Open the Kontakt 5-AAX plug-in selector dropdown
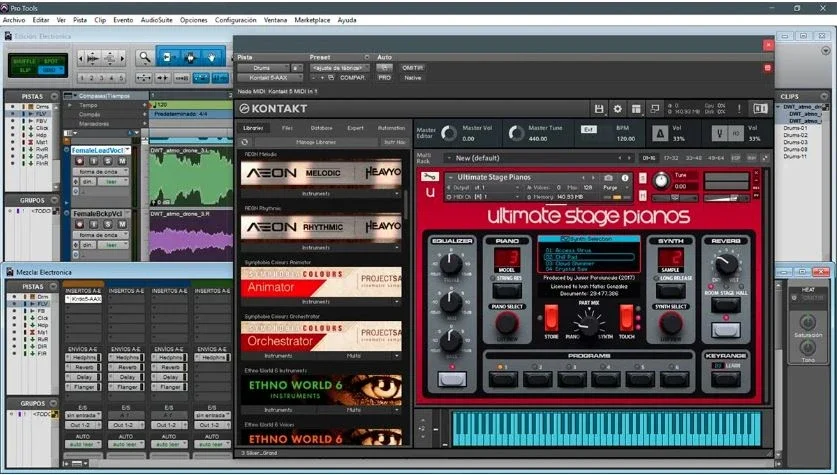The width and height of the screenshot is (837, 475). pyautogui.click(x=270, y=78)
